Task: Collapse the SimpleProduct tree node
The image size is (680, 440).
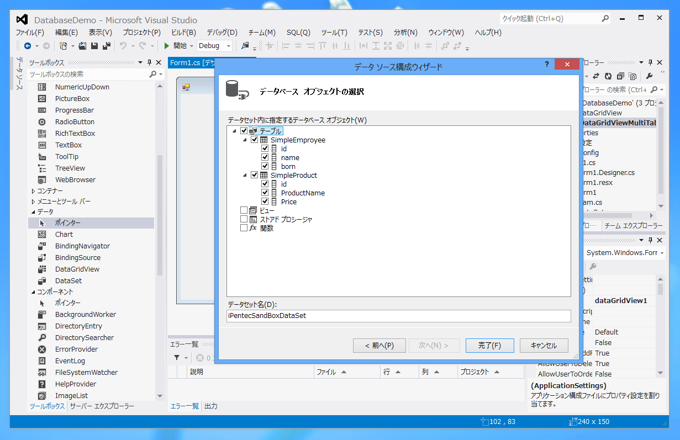Action: [245, 175]
